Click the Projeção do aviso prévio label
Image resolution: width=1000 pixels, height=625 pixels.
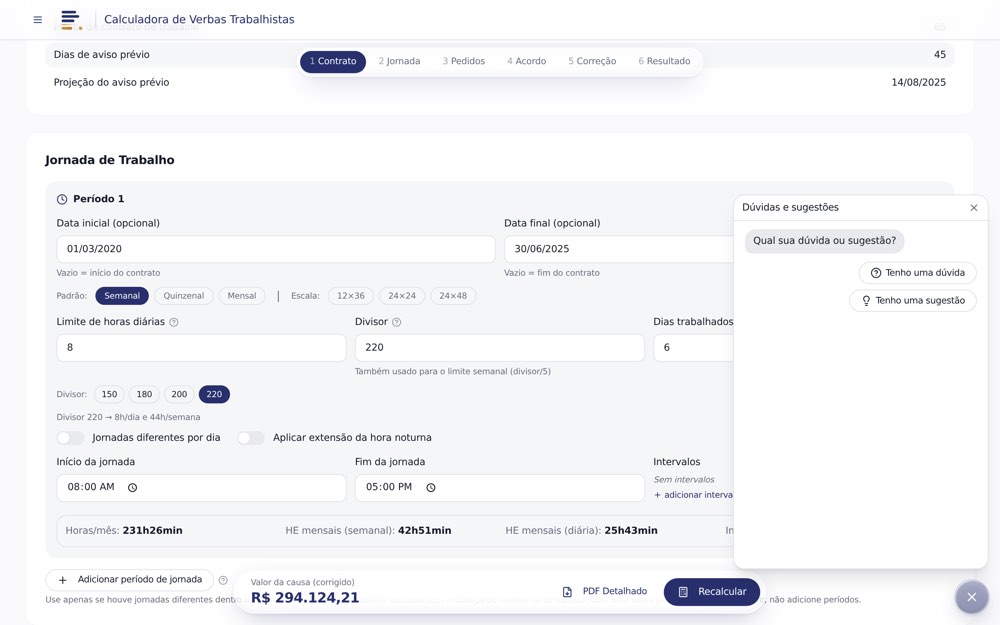pos(112,82)
